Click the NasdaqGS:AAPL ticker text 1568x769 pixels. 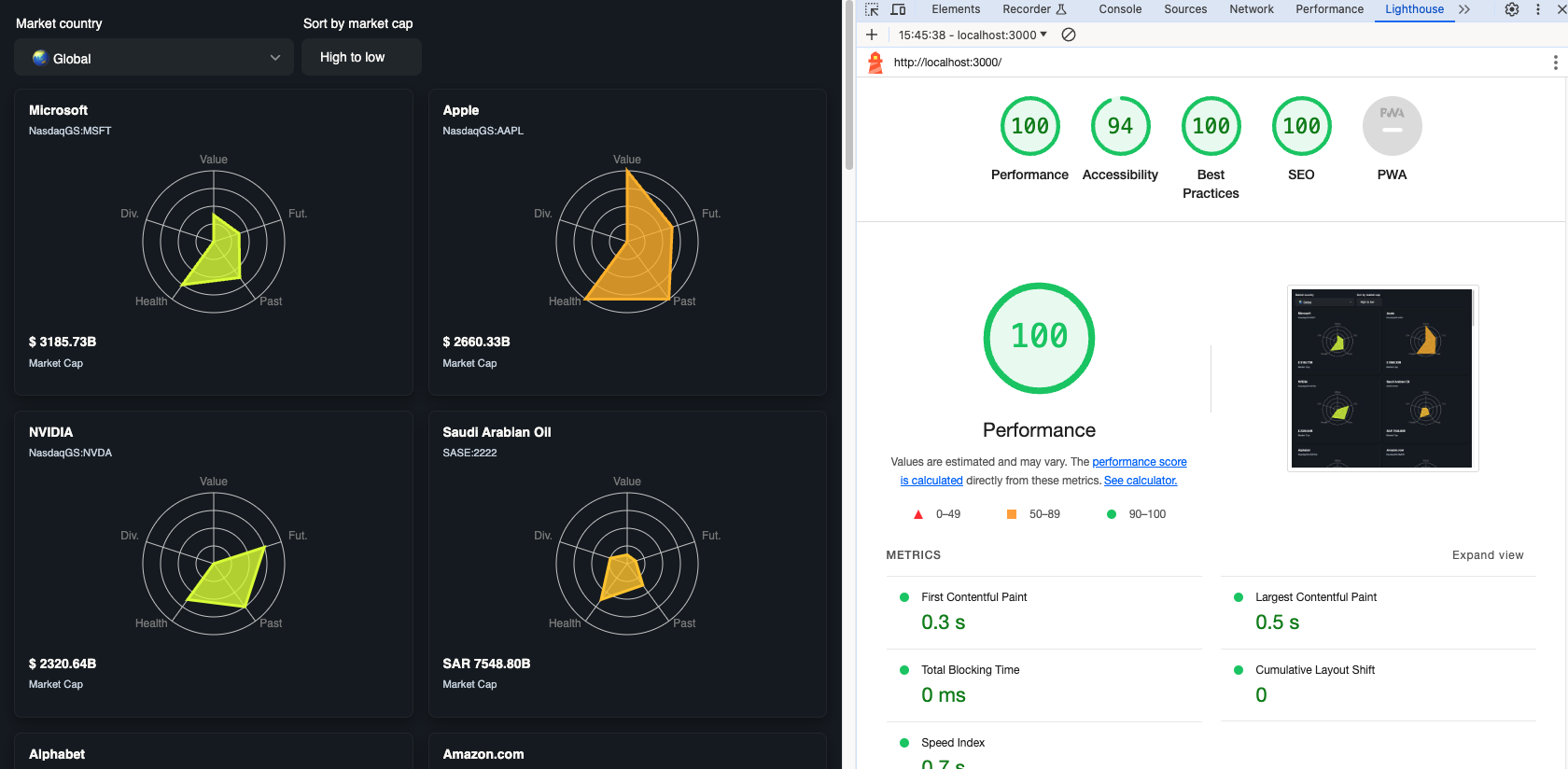click(483, 131)
